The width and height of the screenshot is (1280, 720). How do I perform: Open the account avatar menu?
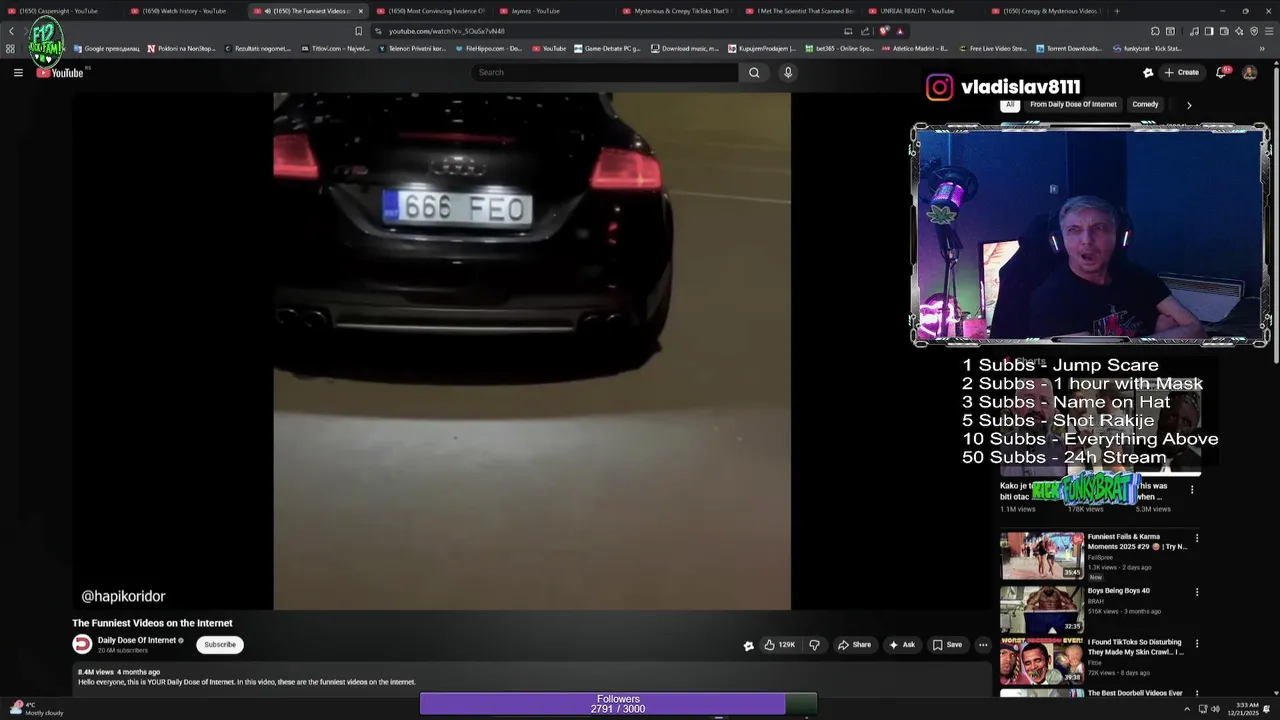(x=1249, y=72)
